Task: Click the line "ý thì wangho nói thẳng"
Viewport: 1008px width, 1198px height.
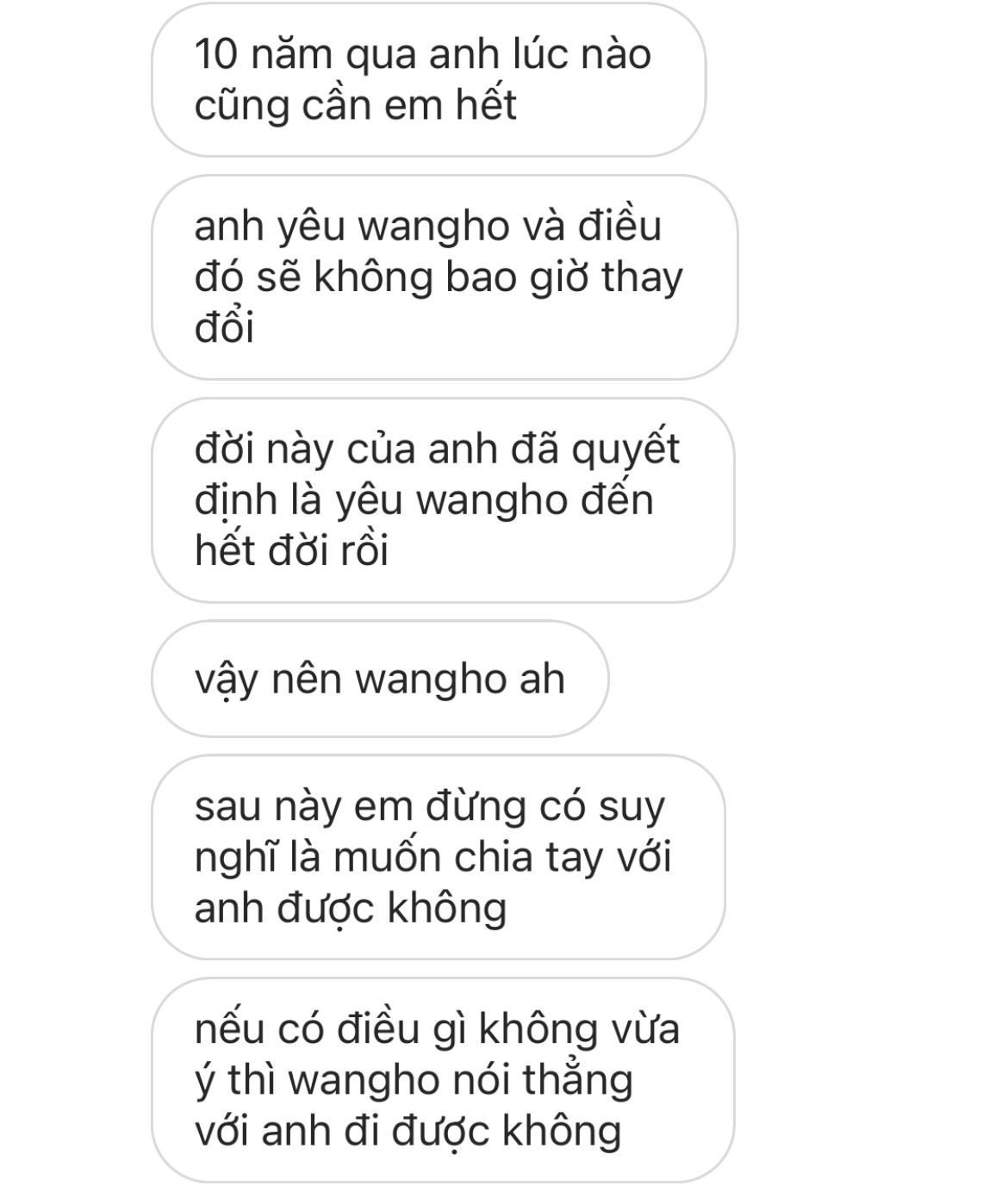Action: (414, 1080)
